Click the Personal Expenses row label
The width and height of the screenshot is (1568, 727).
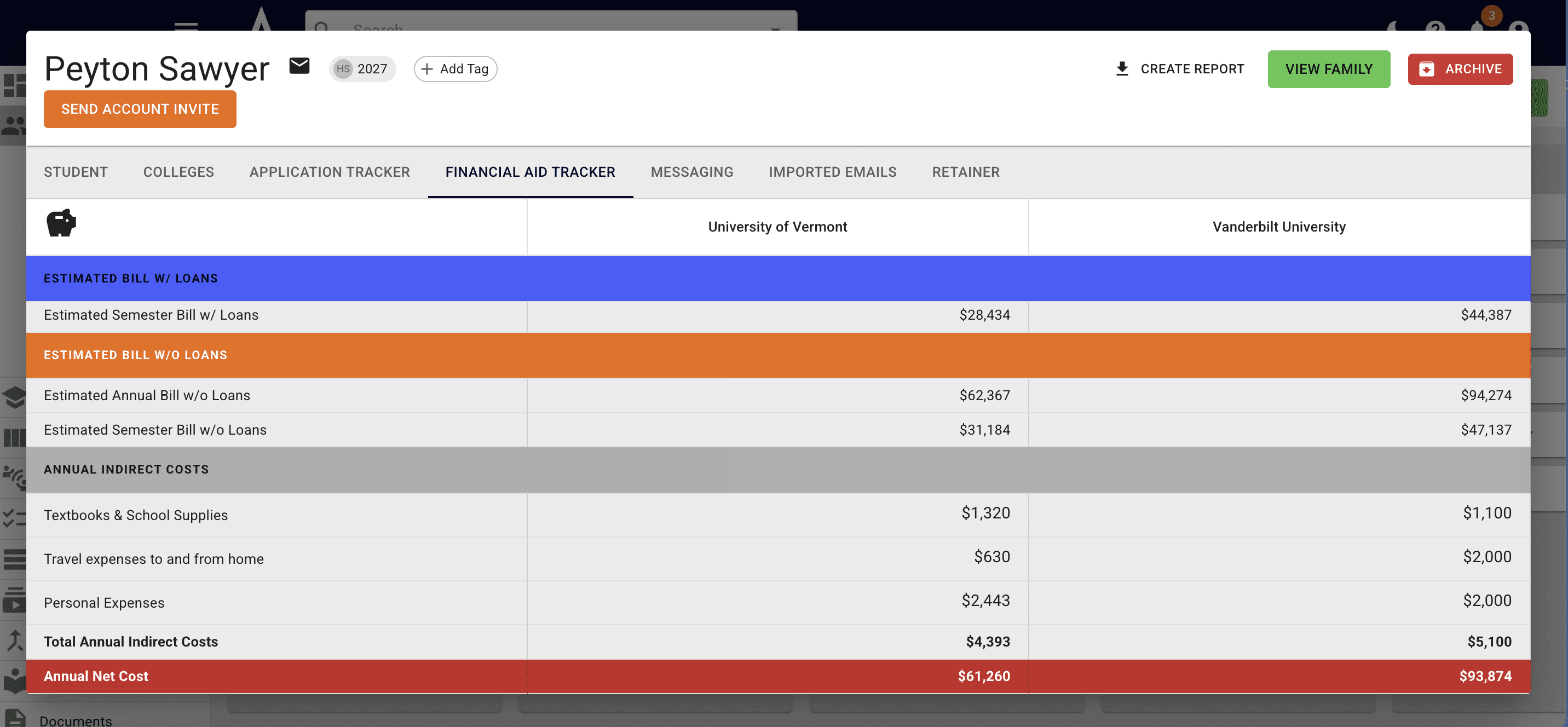click(104, 603)
